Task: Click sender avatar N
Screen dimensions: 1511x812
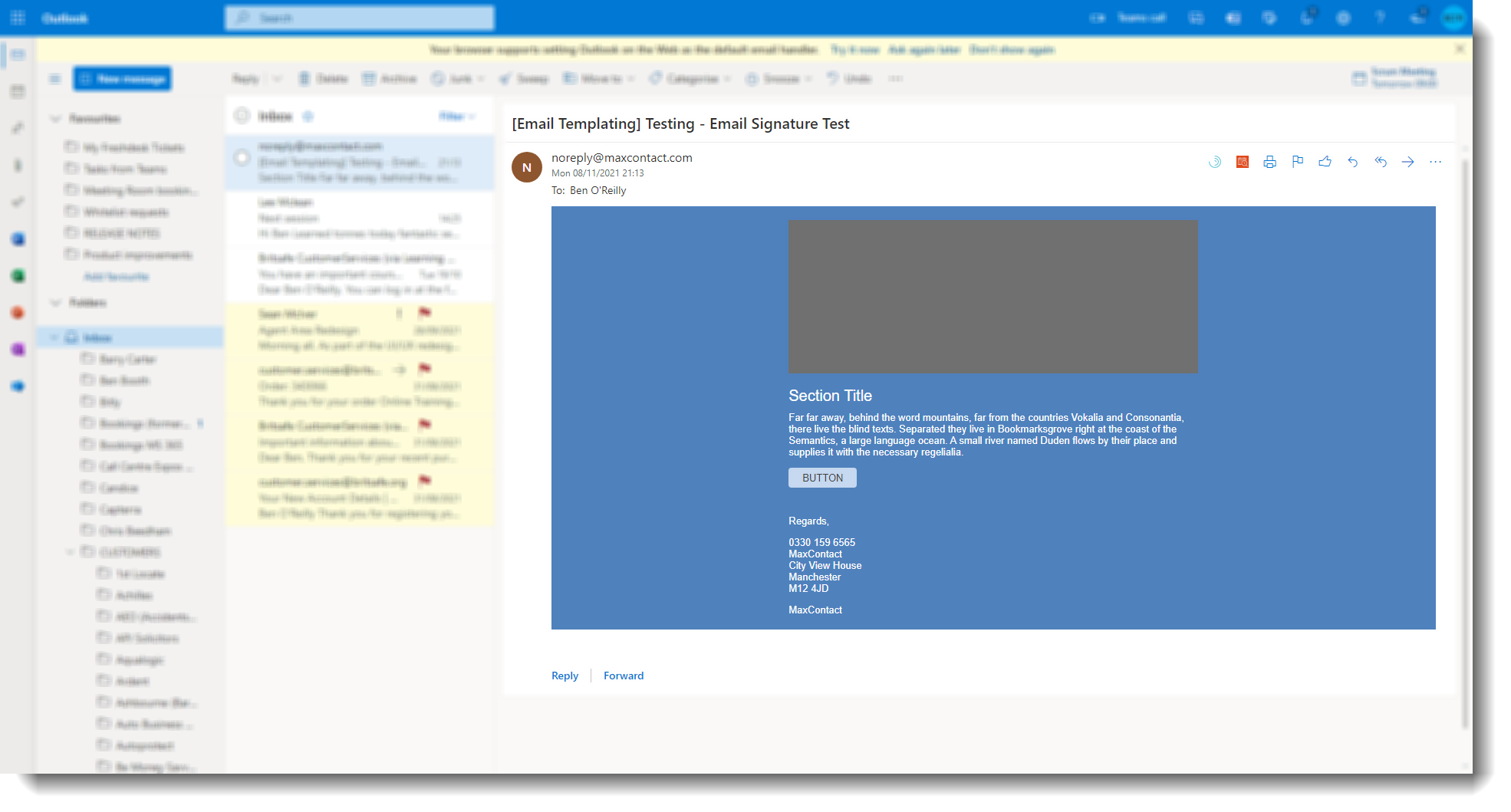Action: point(527,167)
